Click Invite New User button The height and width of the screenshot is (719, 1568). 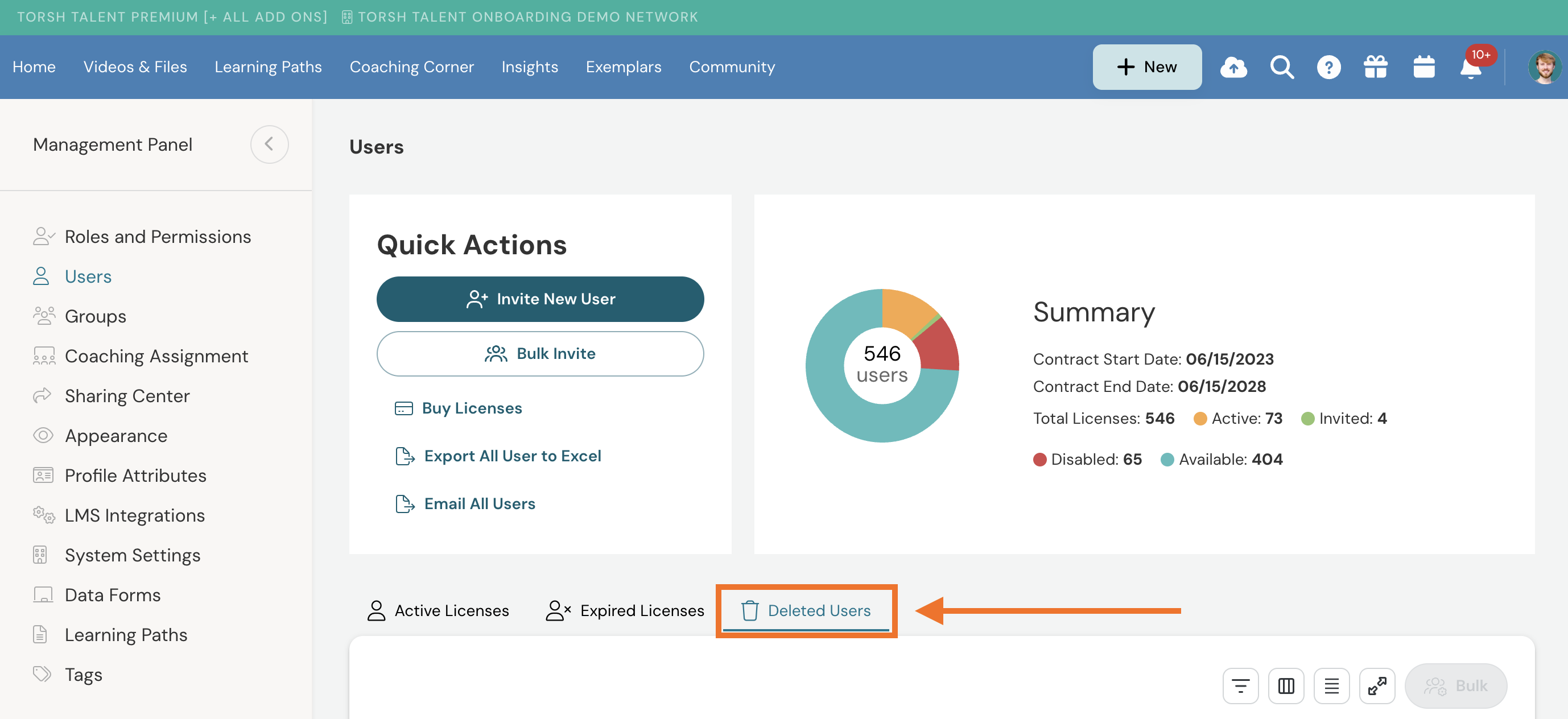(540, 299)
